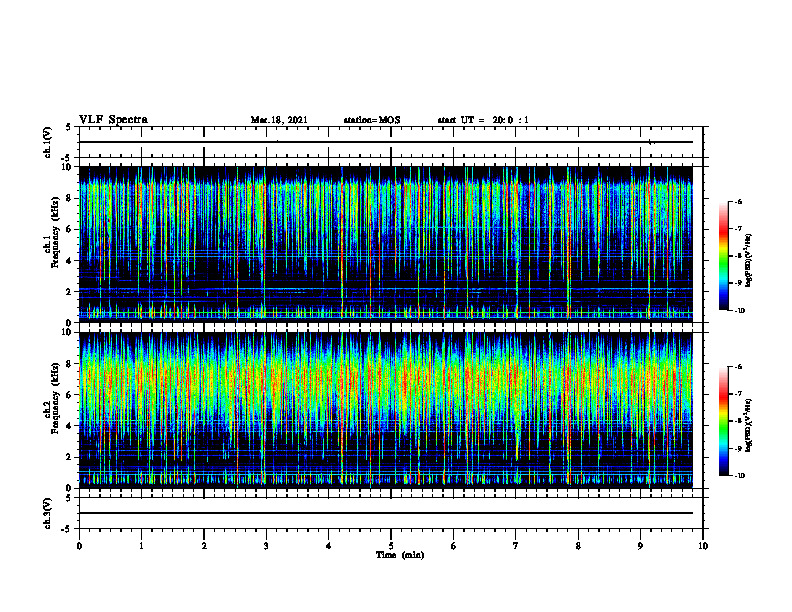The width and height of the screenshot is (792, 612).
Task: Click the "8" kHz tick of ch.1 spectrogram
Action: pos(71,198)
